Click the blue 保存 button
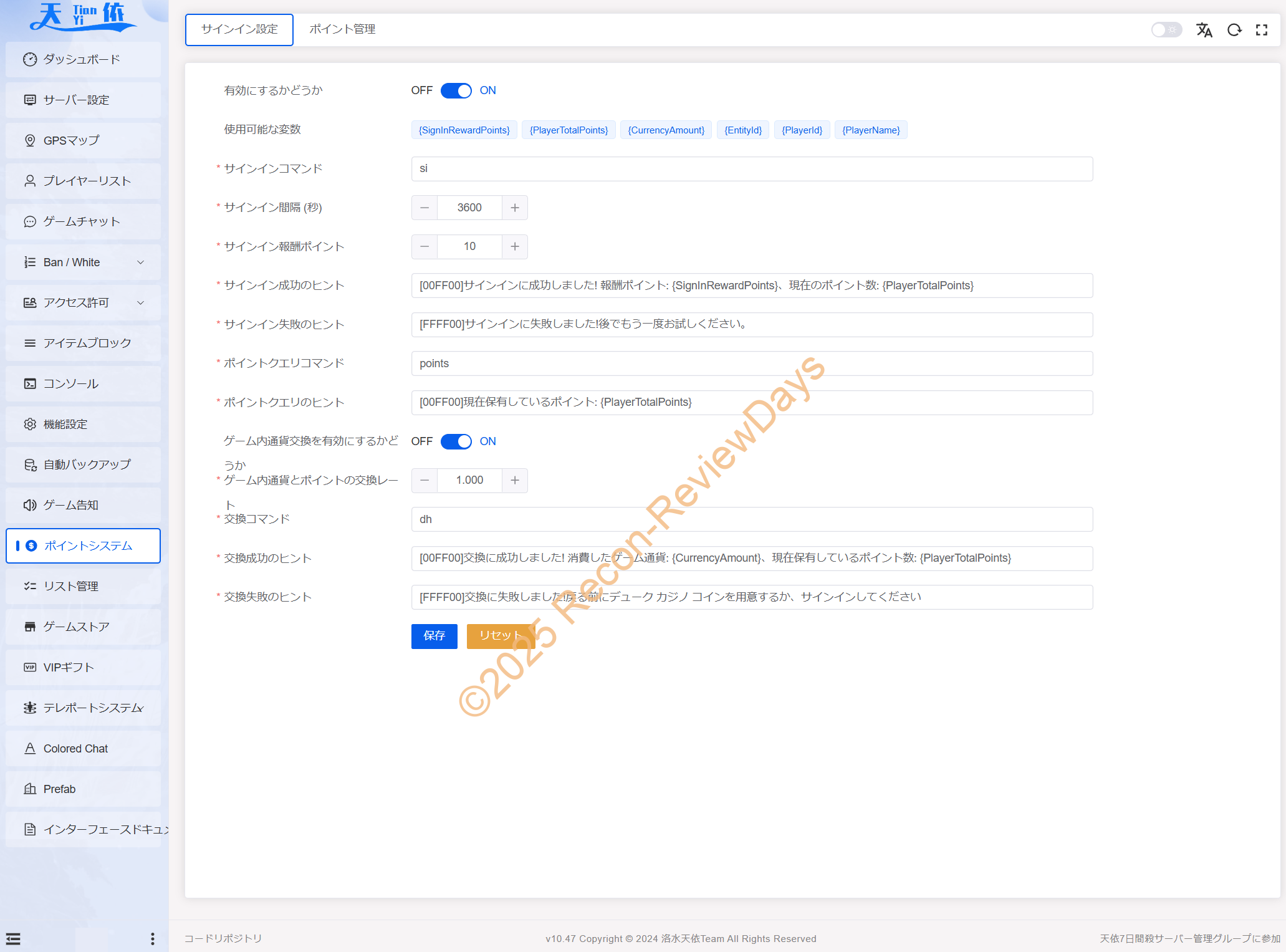 pos(434,636)
